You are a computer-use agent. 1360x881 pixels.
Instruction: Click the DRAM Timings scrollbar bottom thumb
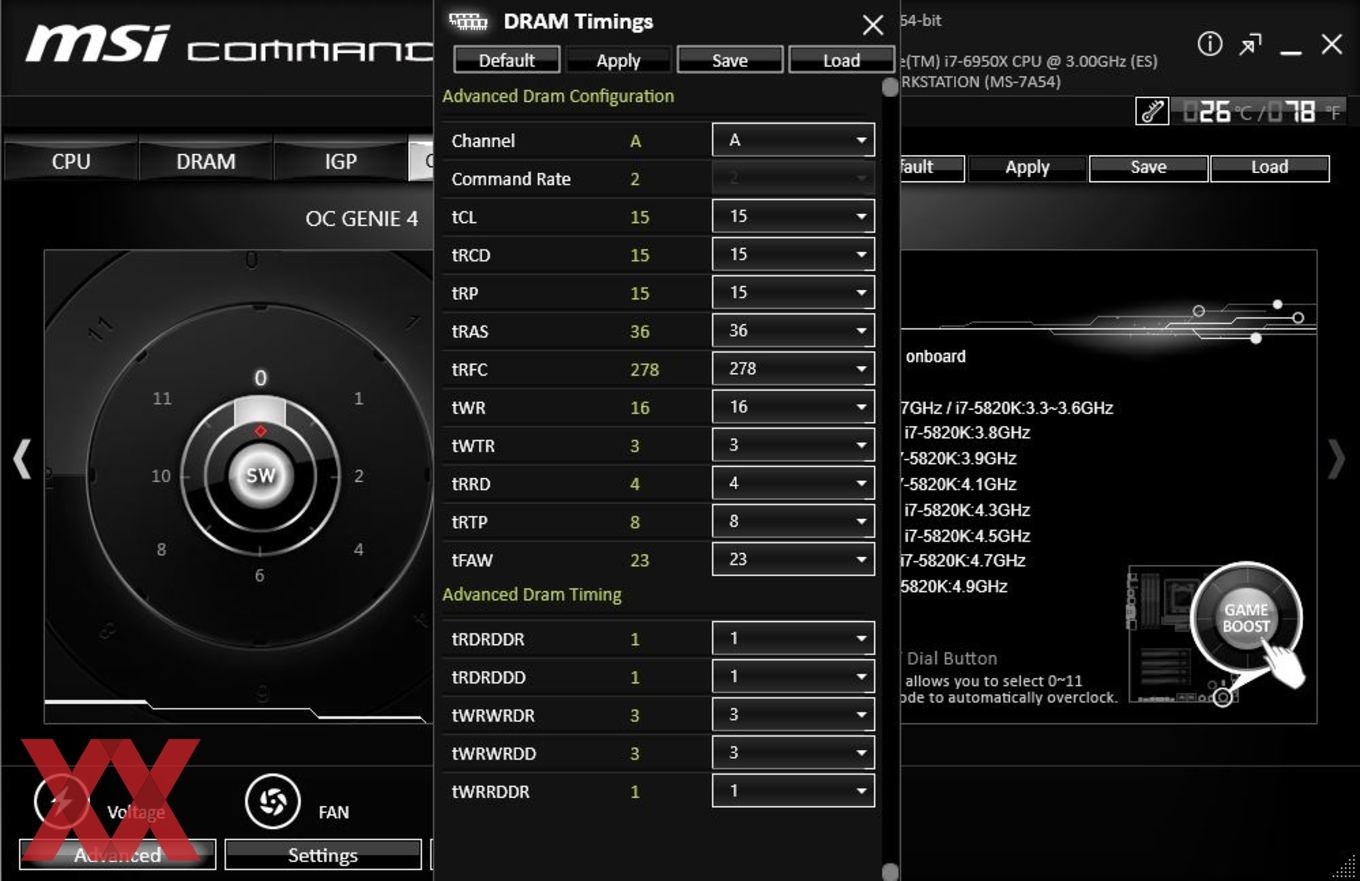tap(890, 871)
